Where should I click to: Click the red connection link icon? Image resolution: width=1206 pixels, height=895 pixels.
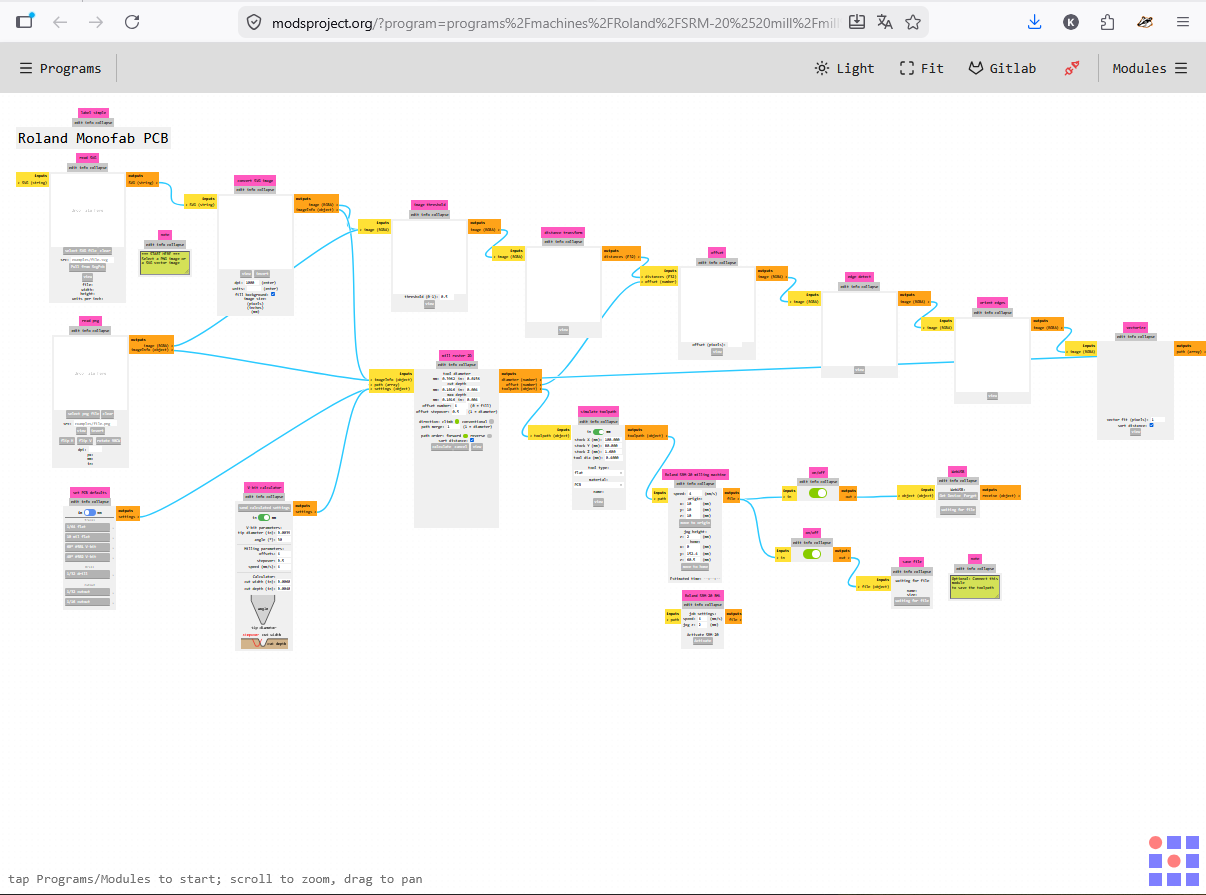(1072, 68)
